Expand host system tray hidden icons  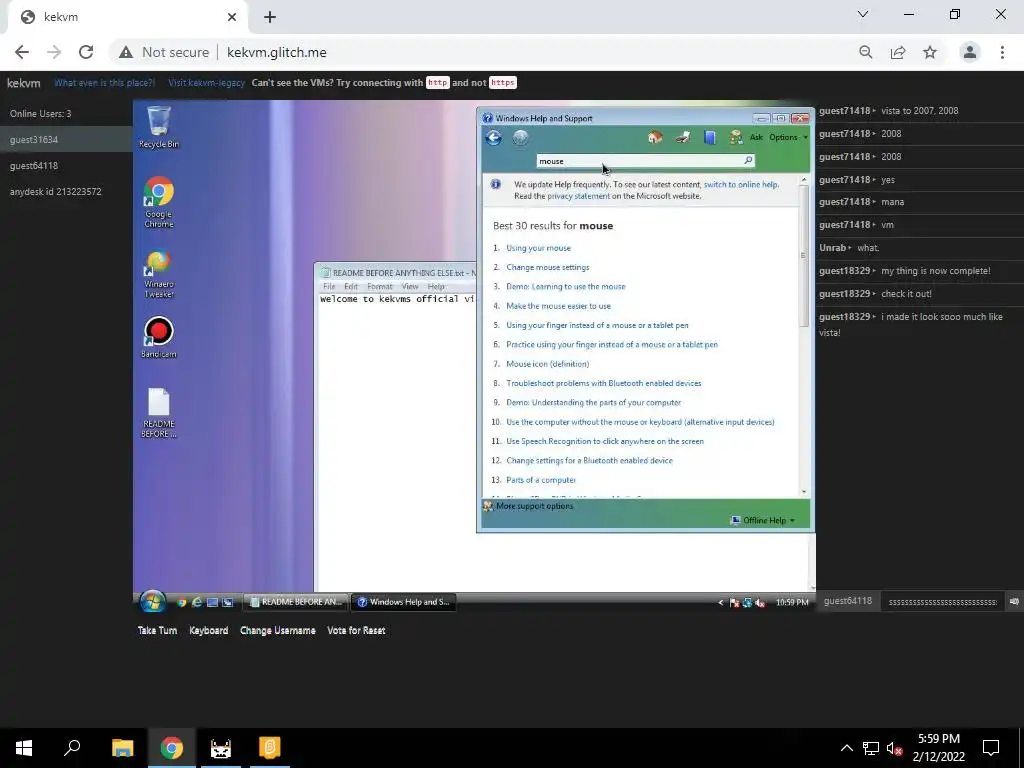(846, 748)
